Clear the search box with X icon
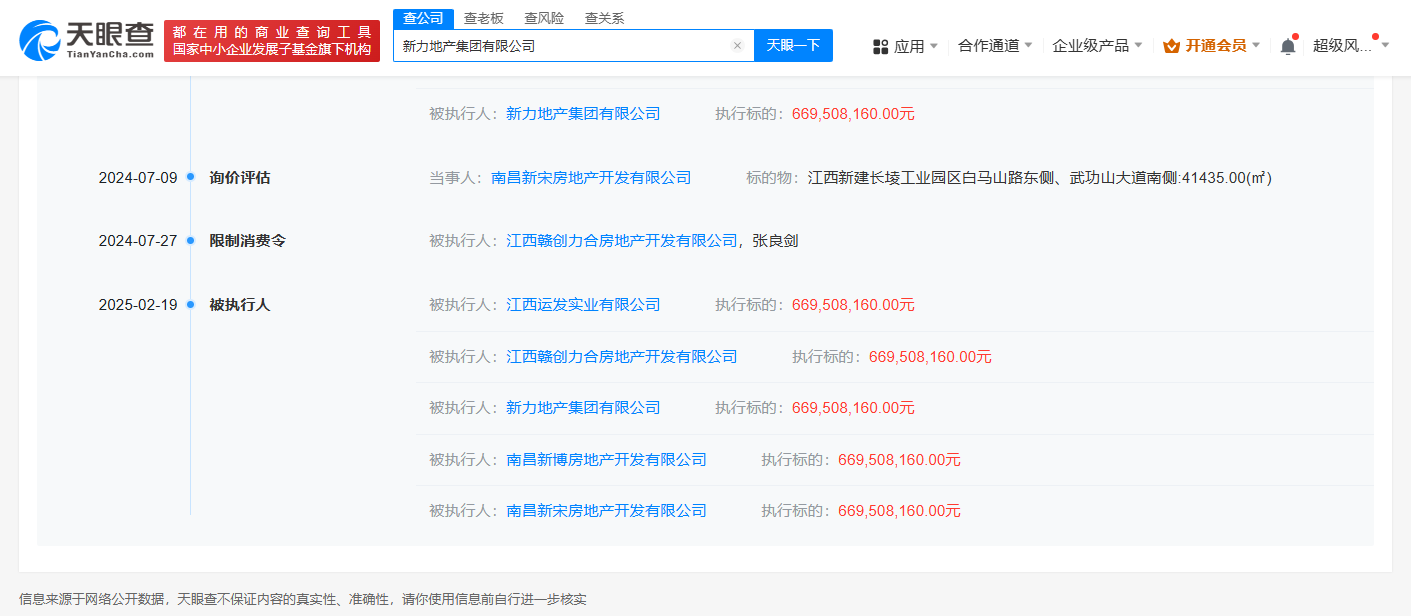This screenshot has height=616, width=1411. 737,46
